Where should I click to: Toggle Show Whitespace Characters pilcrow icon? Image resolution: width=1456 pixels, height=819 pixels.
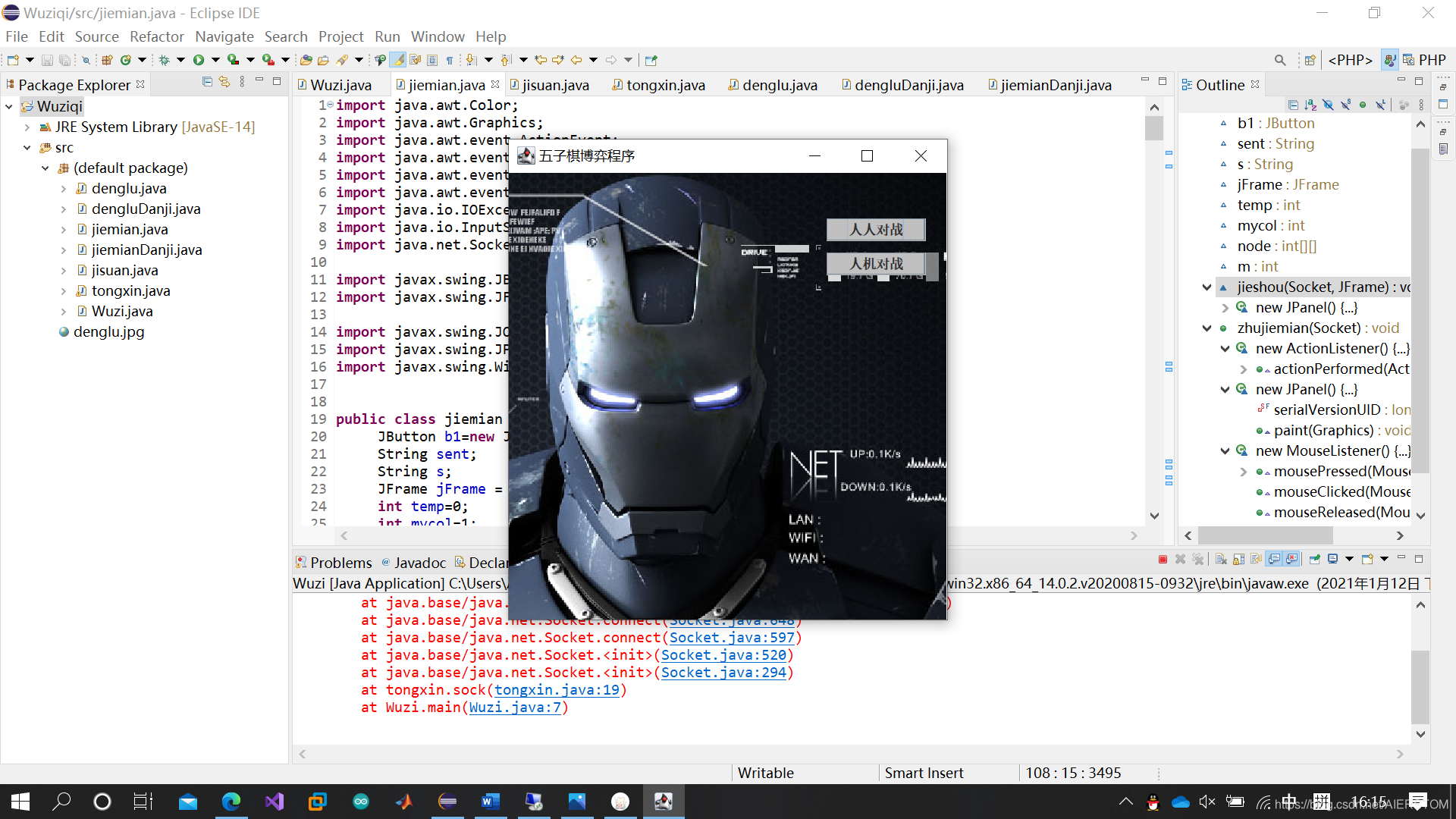coord(450,60)
